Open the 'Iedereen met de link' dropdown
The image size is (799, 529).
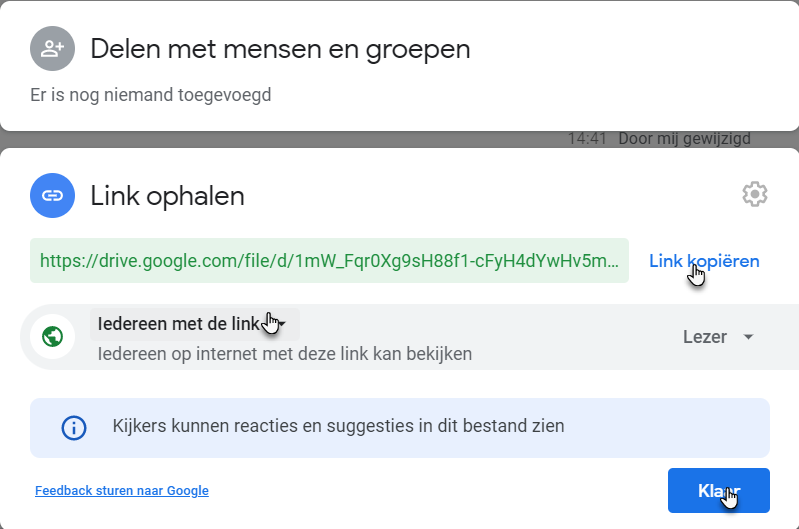(x=194, y=324)
